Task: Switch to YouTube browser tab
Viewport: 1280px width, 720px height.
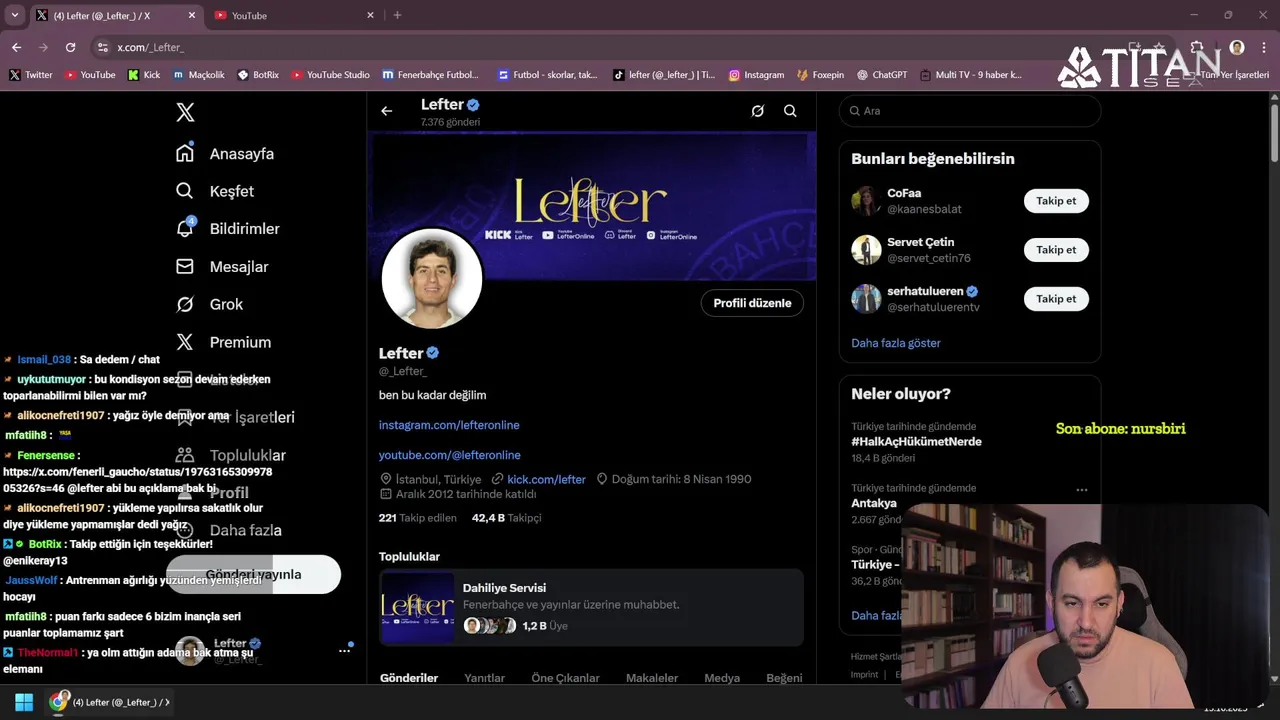Action: (x=283, y=16)
